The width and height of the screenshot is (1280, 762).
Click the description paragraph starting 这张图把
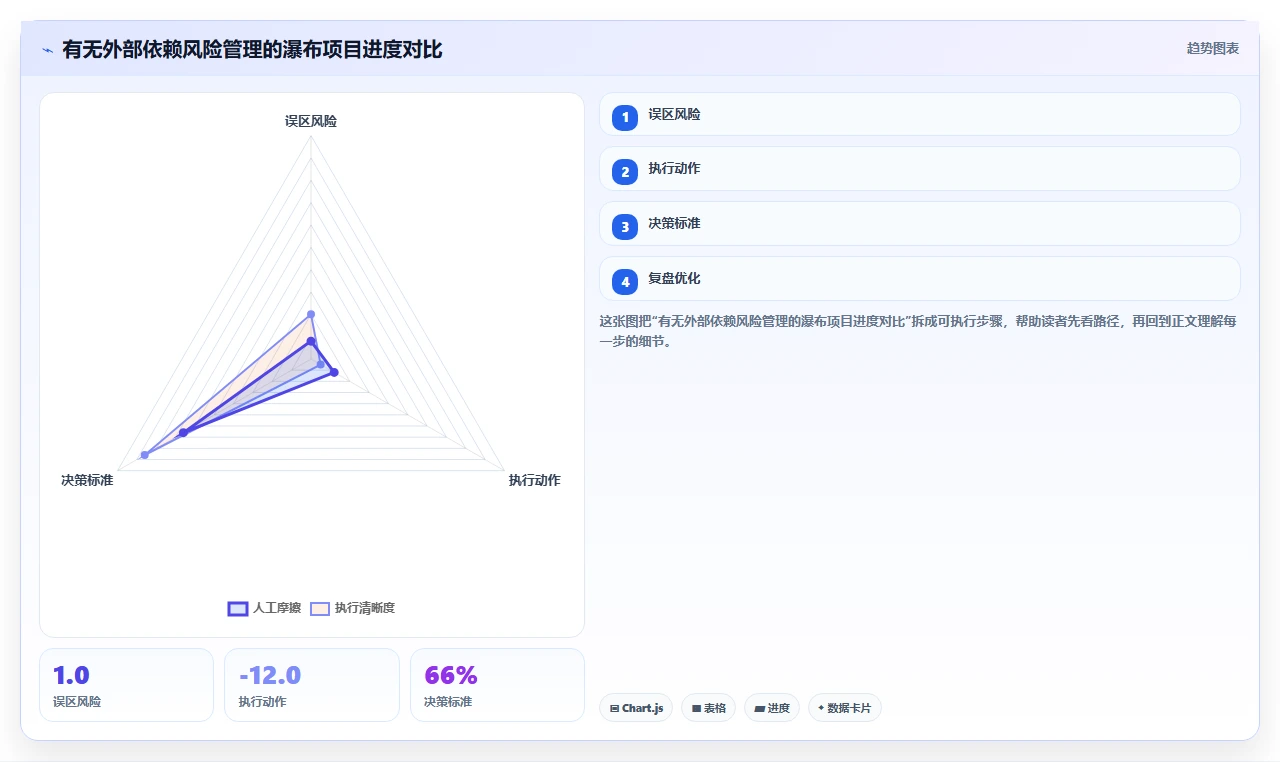point(918,331)
